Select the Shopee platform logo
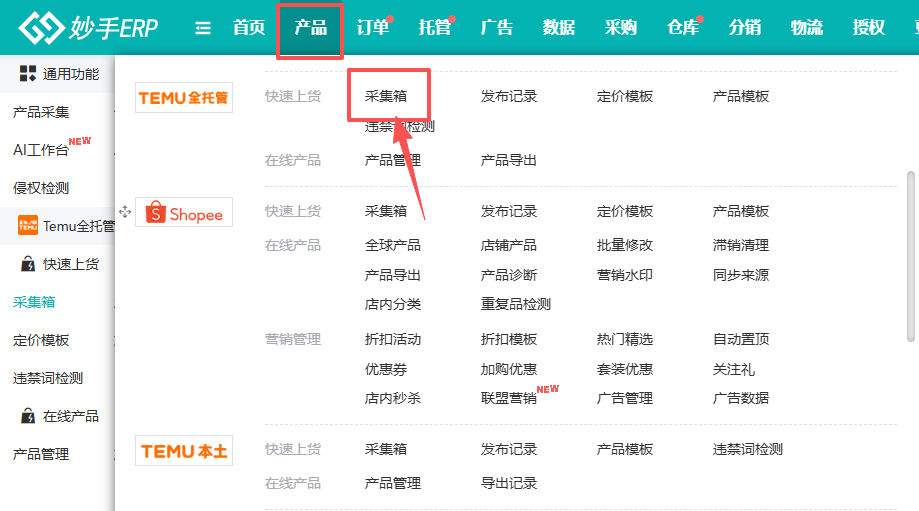 (x=183, y=212)
